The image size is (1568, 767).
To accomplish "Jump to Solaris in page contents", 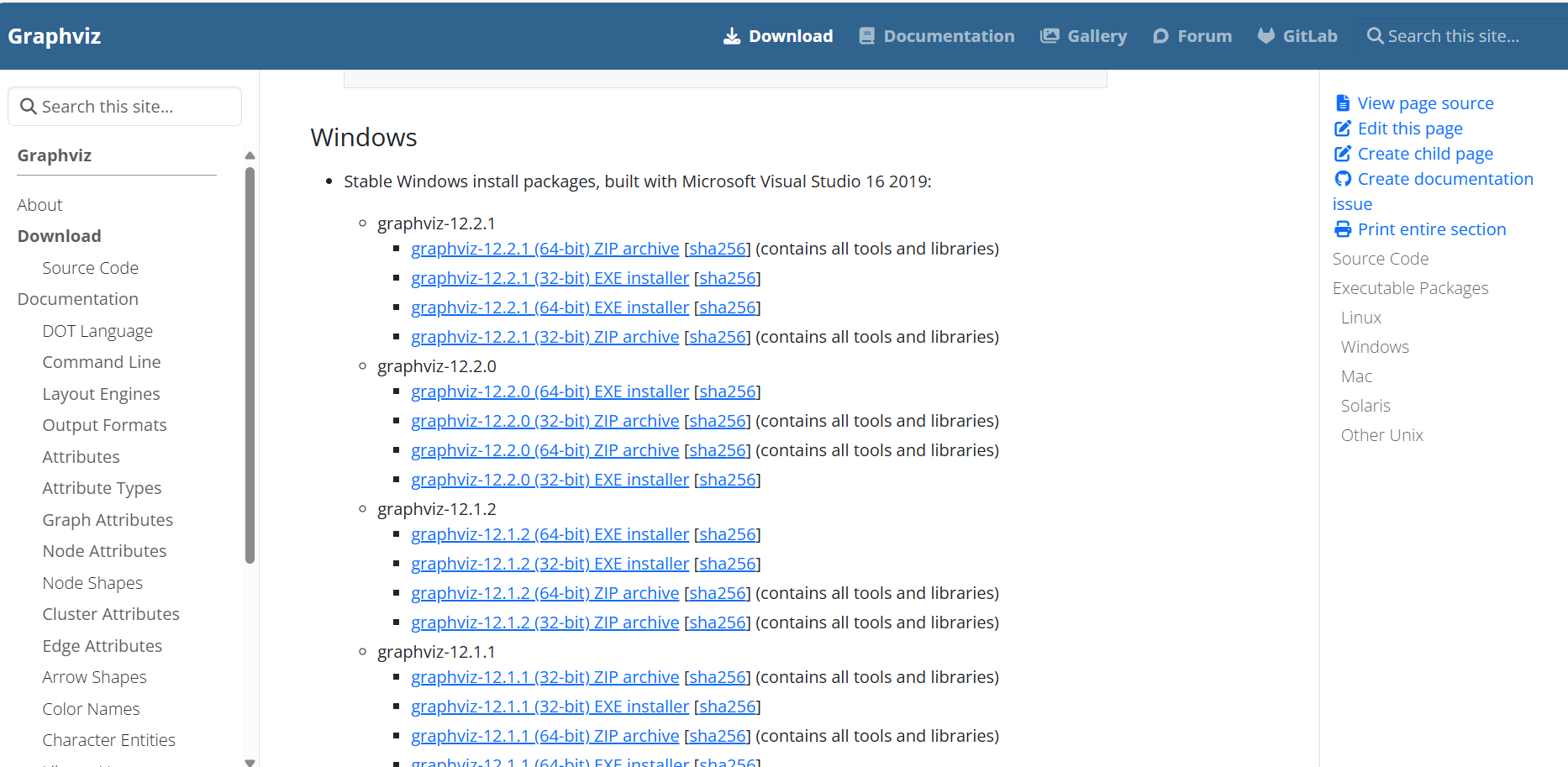I will point(1365,406).
